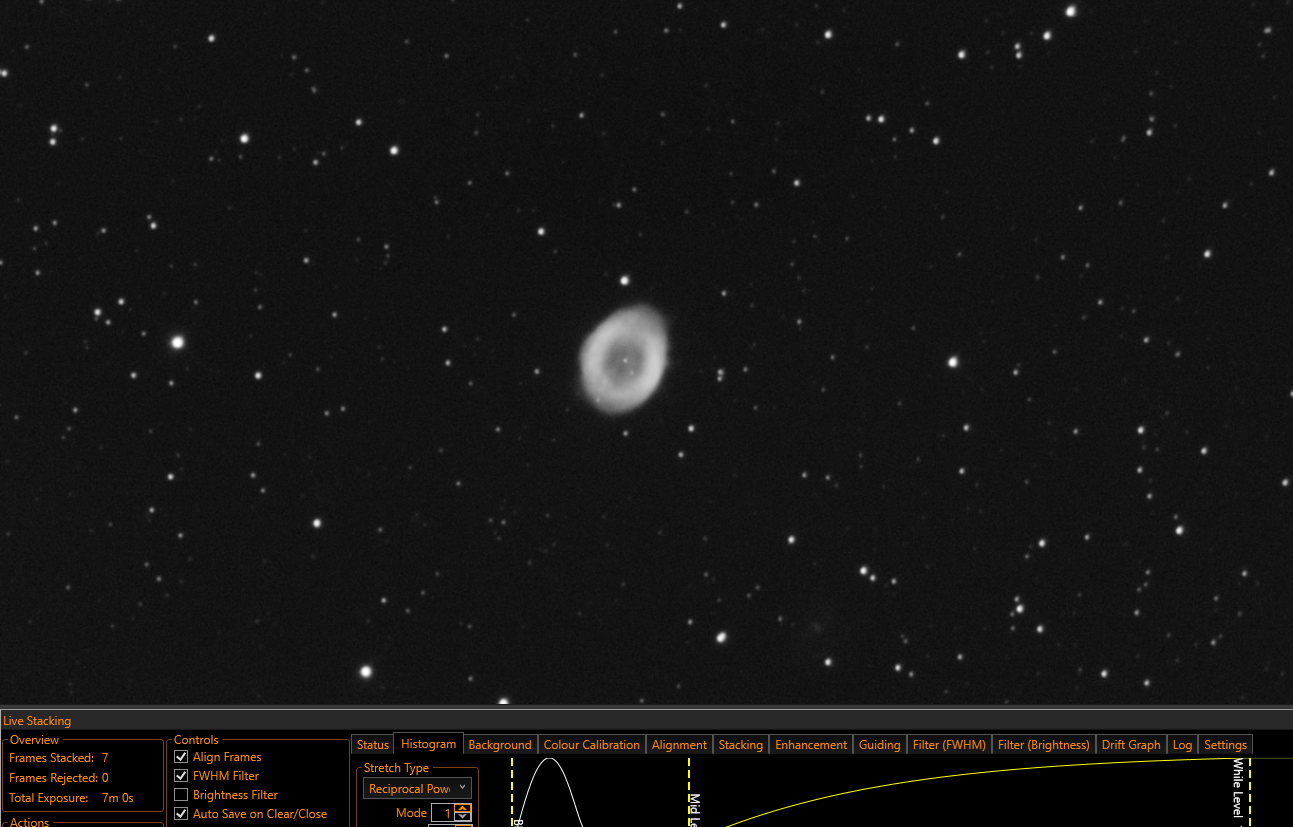Screen dimensions: 1293x827
Task: Select the Filter (Brightness) tab
Action: point(1044,745)
